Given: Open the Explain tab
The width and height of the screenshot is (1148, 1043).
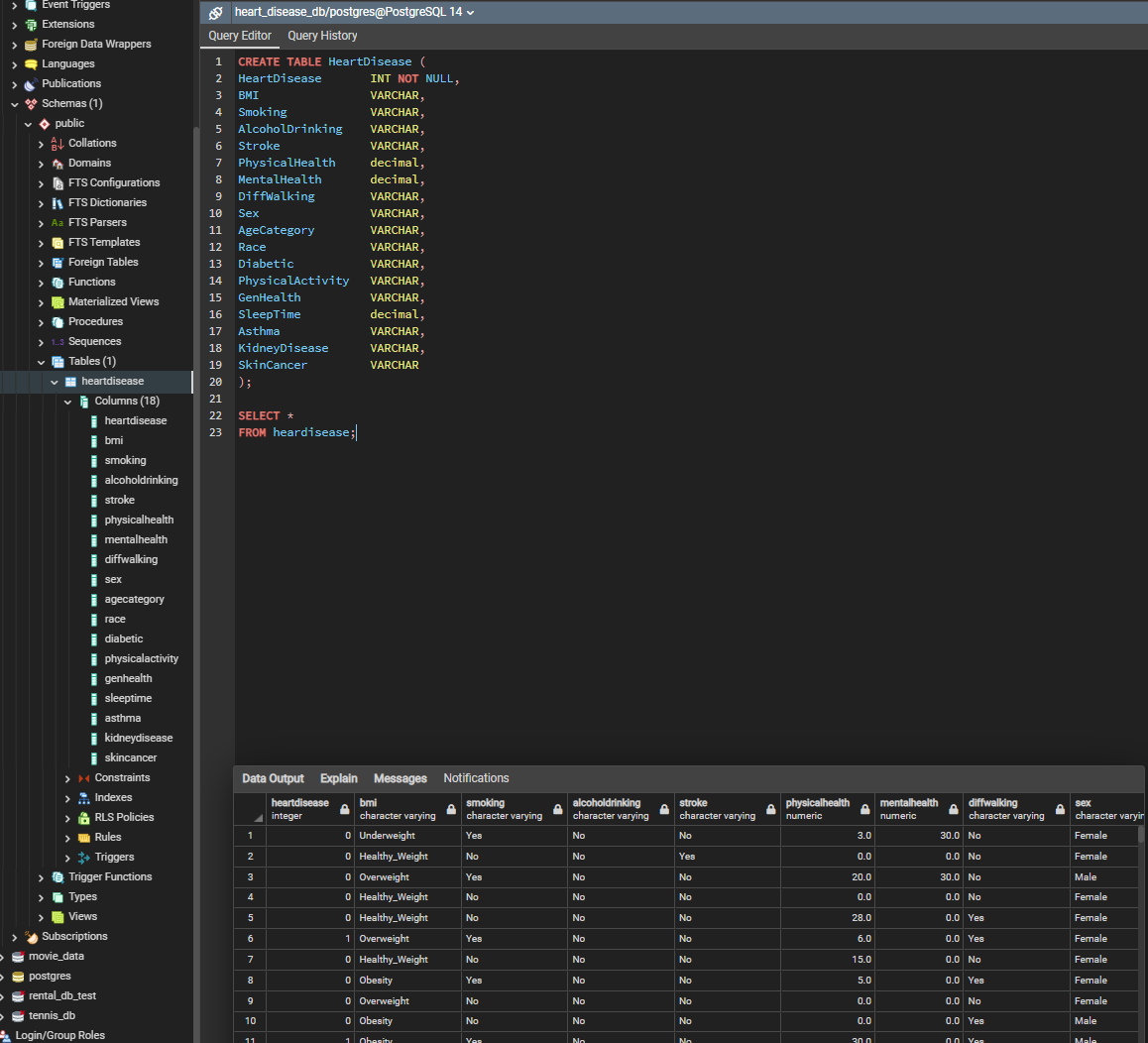Looking at the screenshot, I should point(338,778).
